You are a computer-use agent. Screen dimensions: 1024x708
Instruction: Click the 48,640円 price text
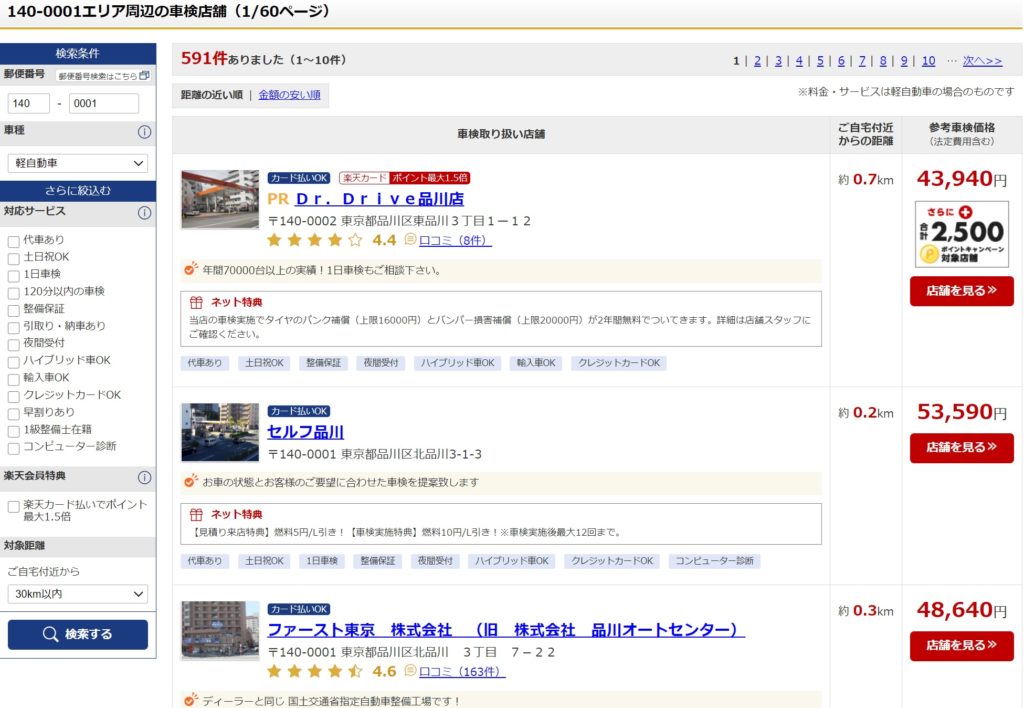pos(961,609)
